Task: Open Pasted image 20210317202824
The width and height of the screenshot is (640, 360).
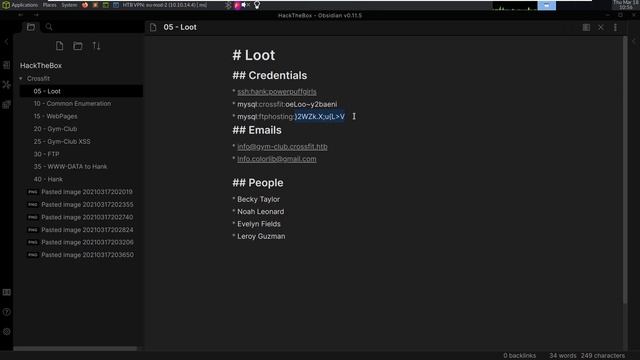Action: [x=81, y=230]
